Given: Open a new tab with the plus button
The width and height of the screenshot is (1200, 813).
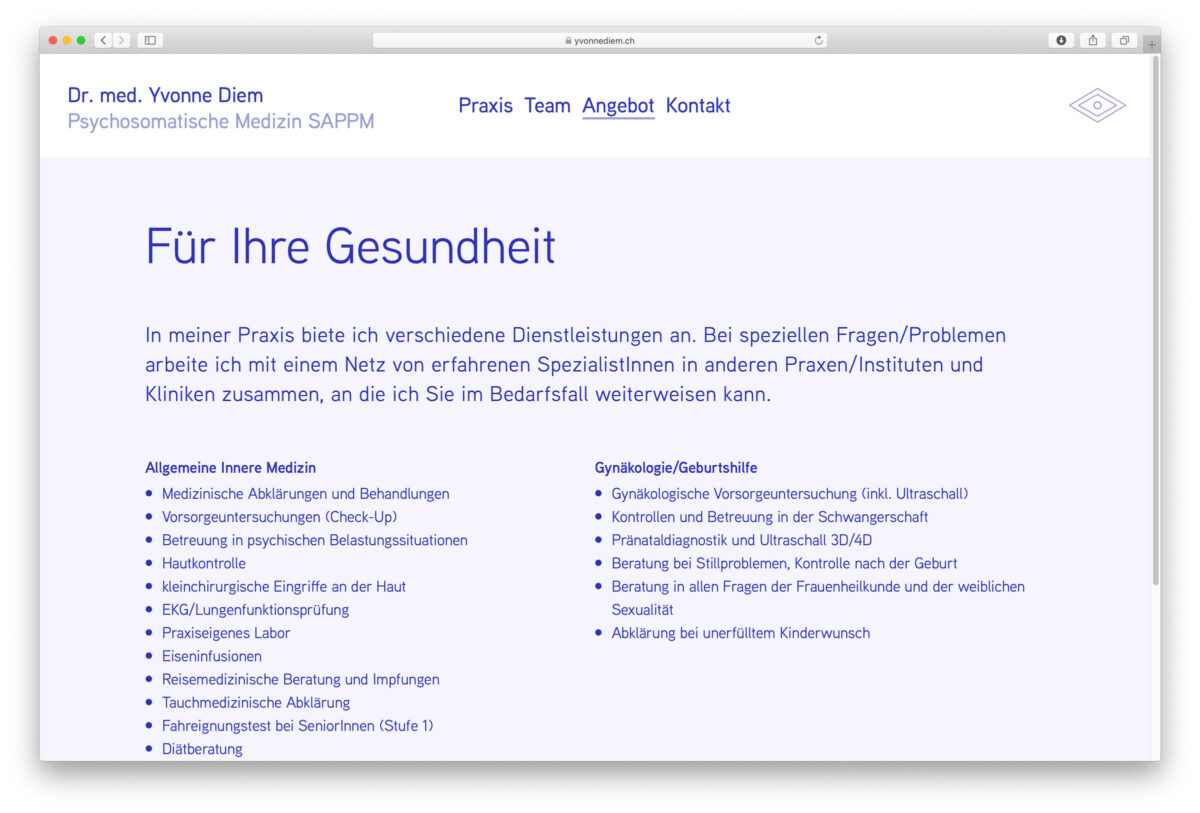Looking at the screenshot, I should pos(1152,44).
